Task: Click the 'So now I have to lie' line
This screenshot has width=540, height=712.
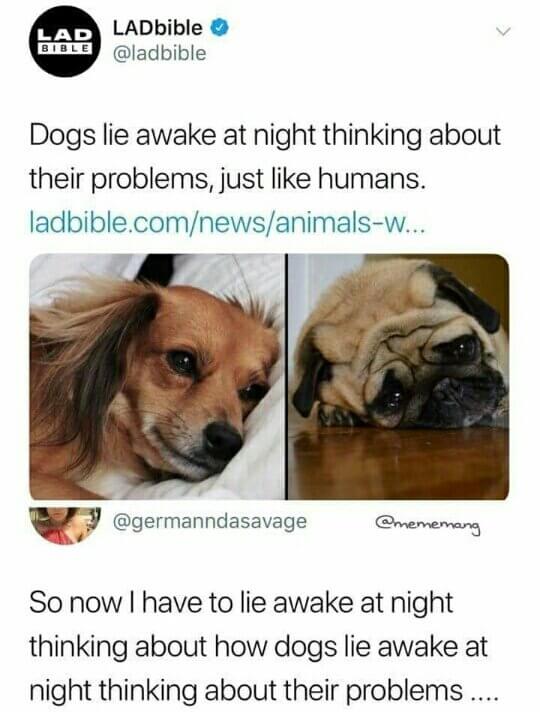Action: click(241, 603)
